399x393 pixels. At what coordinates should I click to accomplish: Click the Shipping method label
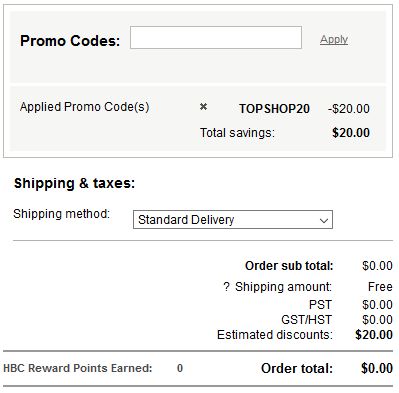coord(61,214)
